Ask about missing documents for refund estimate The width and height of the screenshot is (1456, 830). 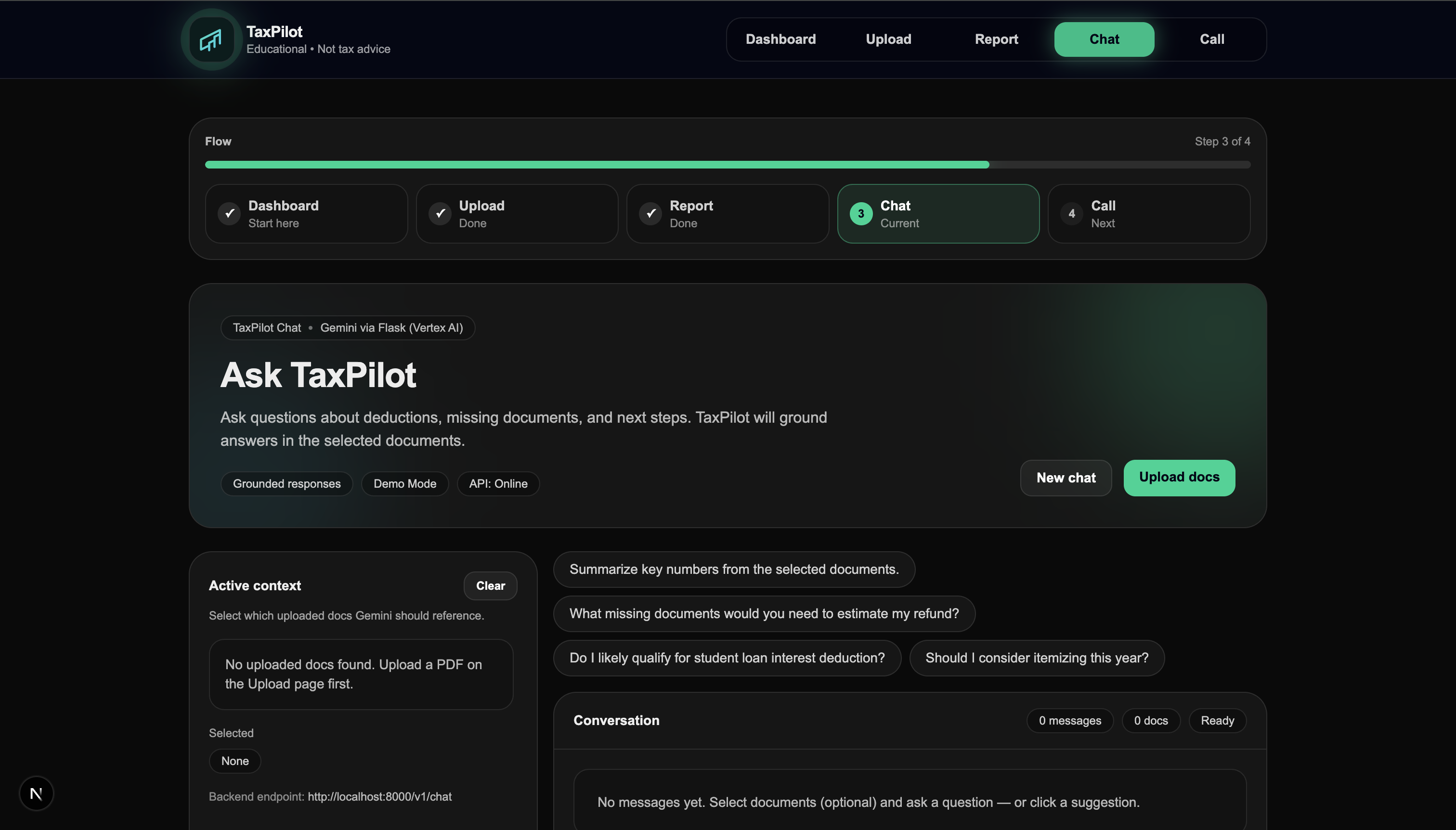[764, 613]
